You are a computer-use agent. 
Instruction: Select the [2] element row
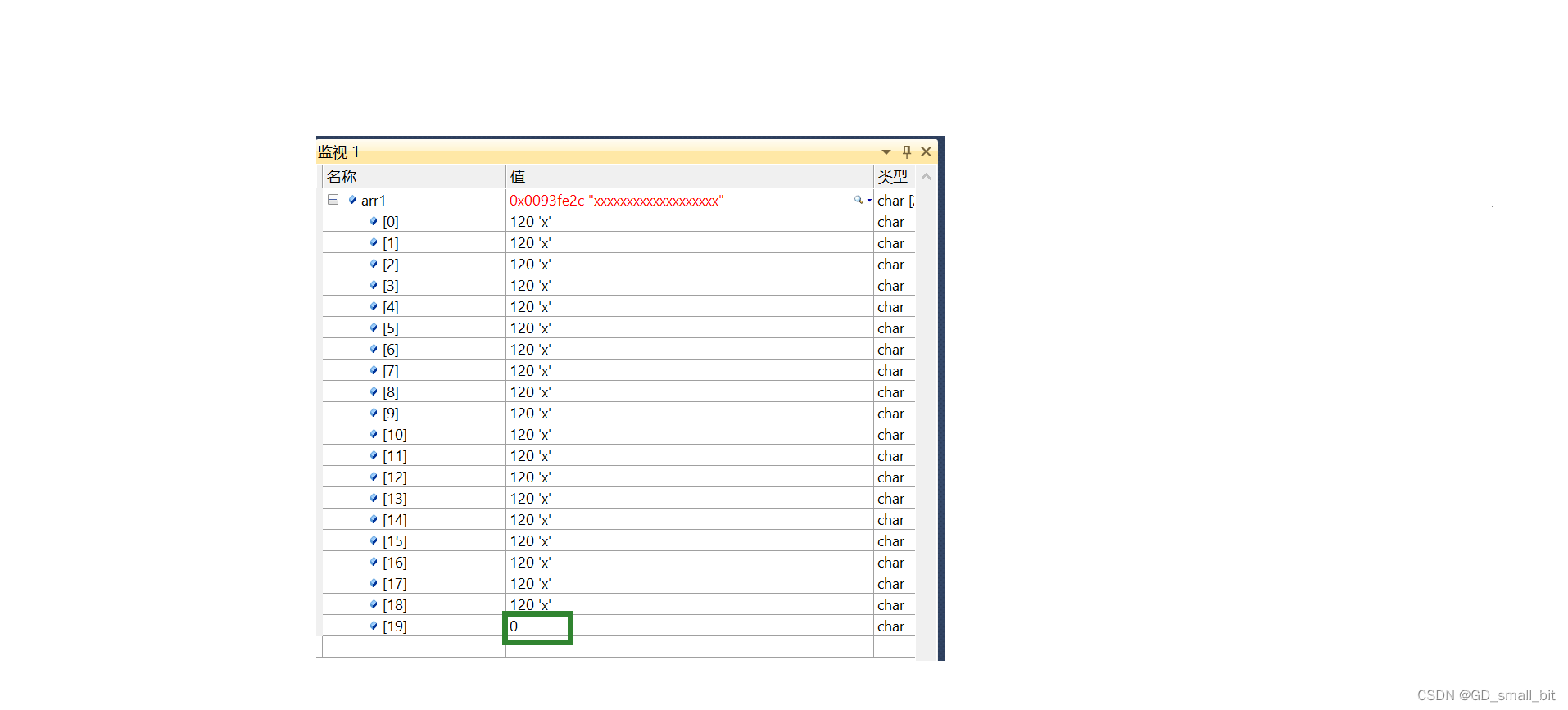coord(619,265)
